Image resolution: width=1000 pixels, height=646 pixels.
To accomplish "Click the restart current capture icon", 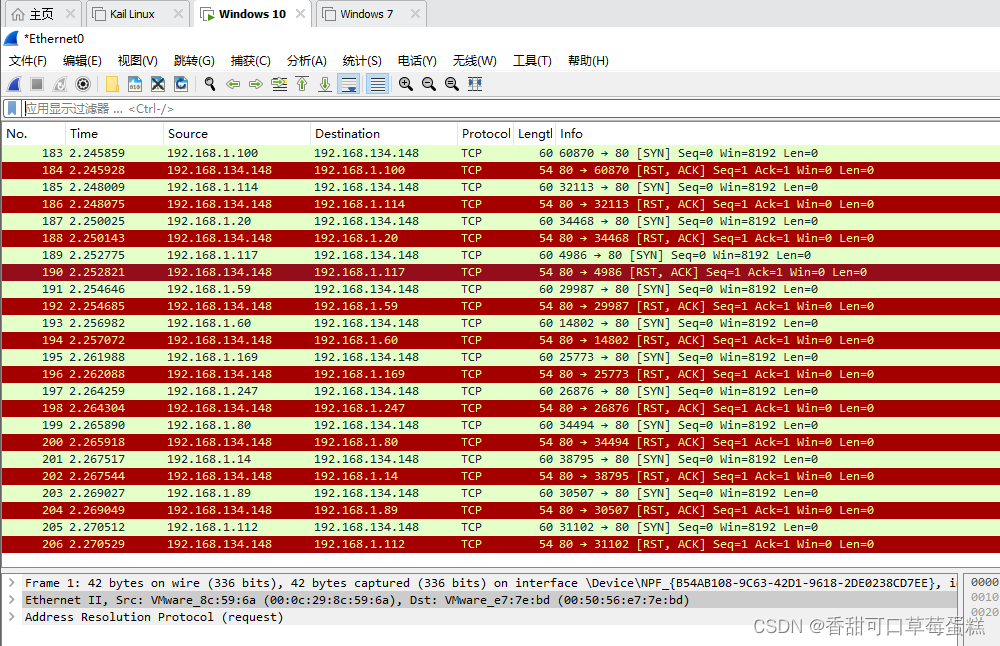I will point(59,84).
